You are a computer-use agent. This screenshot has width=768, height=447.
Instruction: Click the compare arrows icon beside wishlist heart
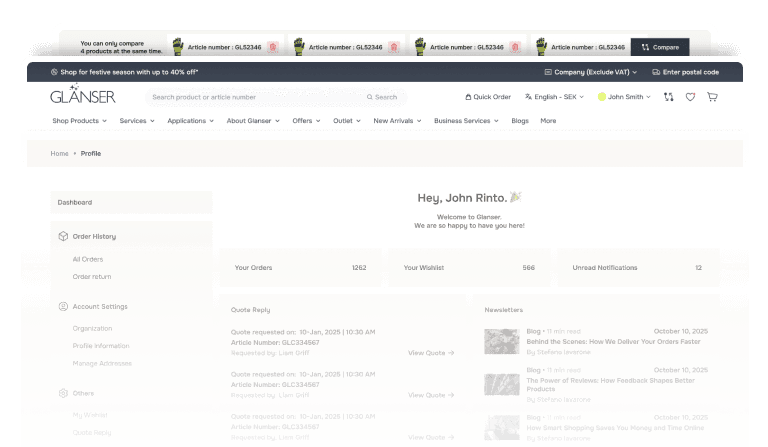[x=669, y=97]
